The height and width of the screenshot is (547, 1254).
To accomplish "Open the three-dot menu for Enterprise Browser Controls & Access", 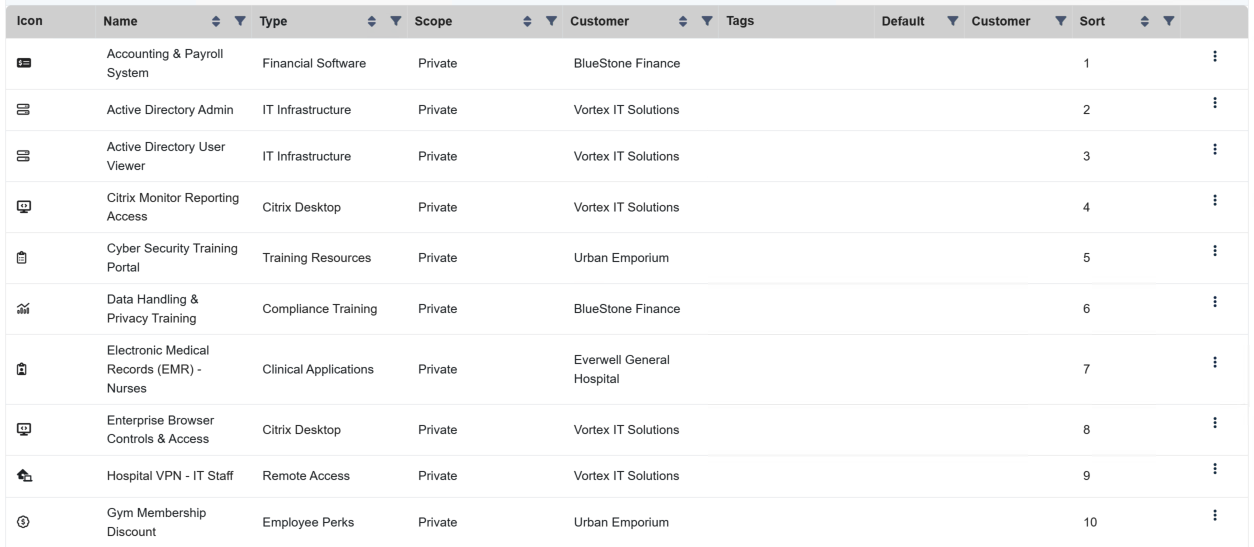I will (1214, 422).
